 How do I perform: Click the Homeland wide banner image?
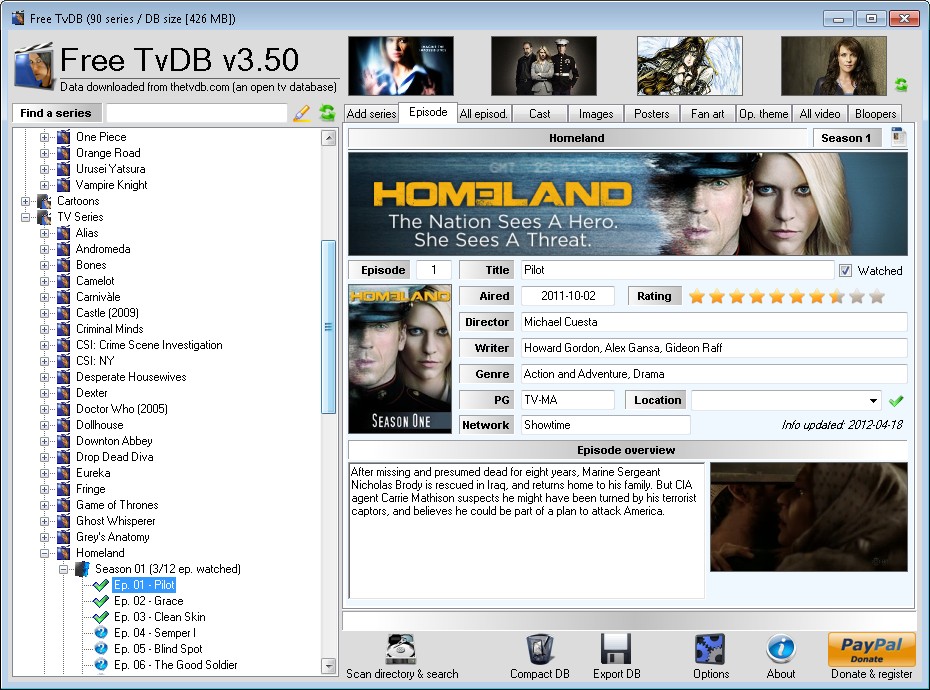tap(628, 204)
